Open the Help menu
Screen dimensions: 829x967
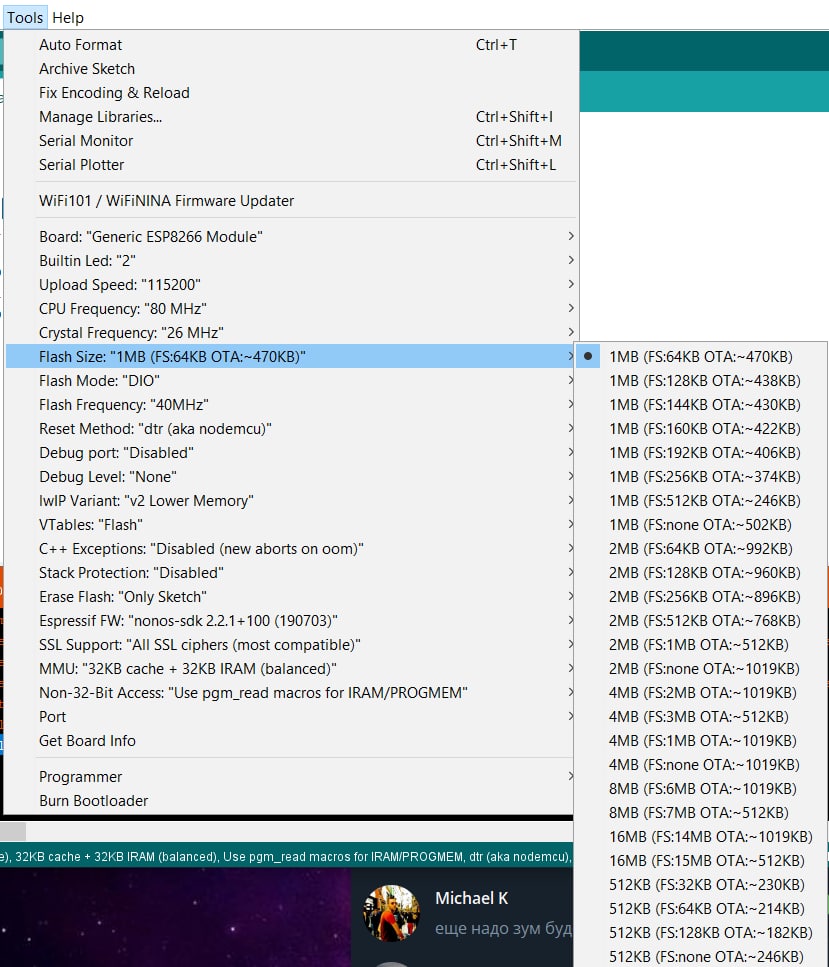[x=68, y=17]
